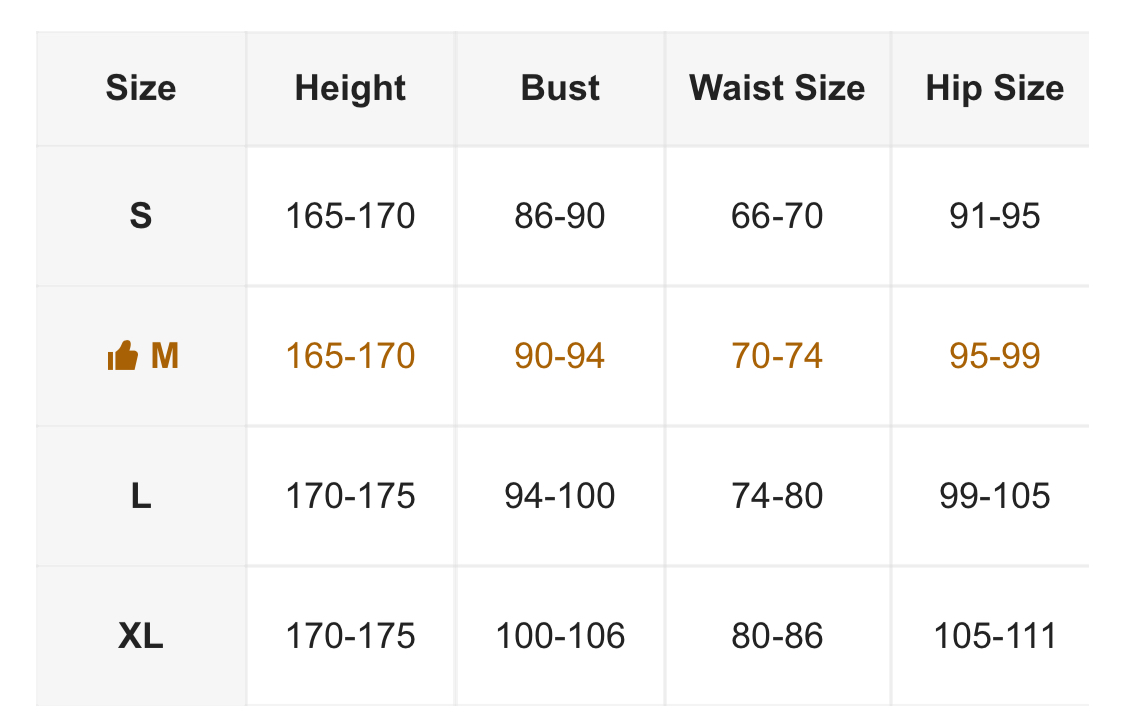Click the Bust column header
Image resolution: width=1125 pixels, height=722 pixels.
pos(560,88)
